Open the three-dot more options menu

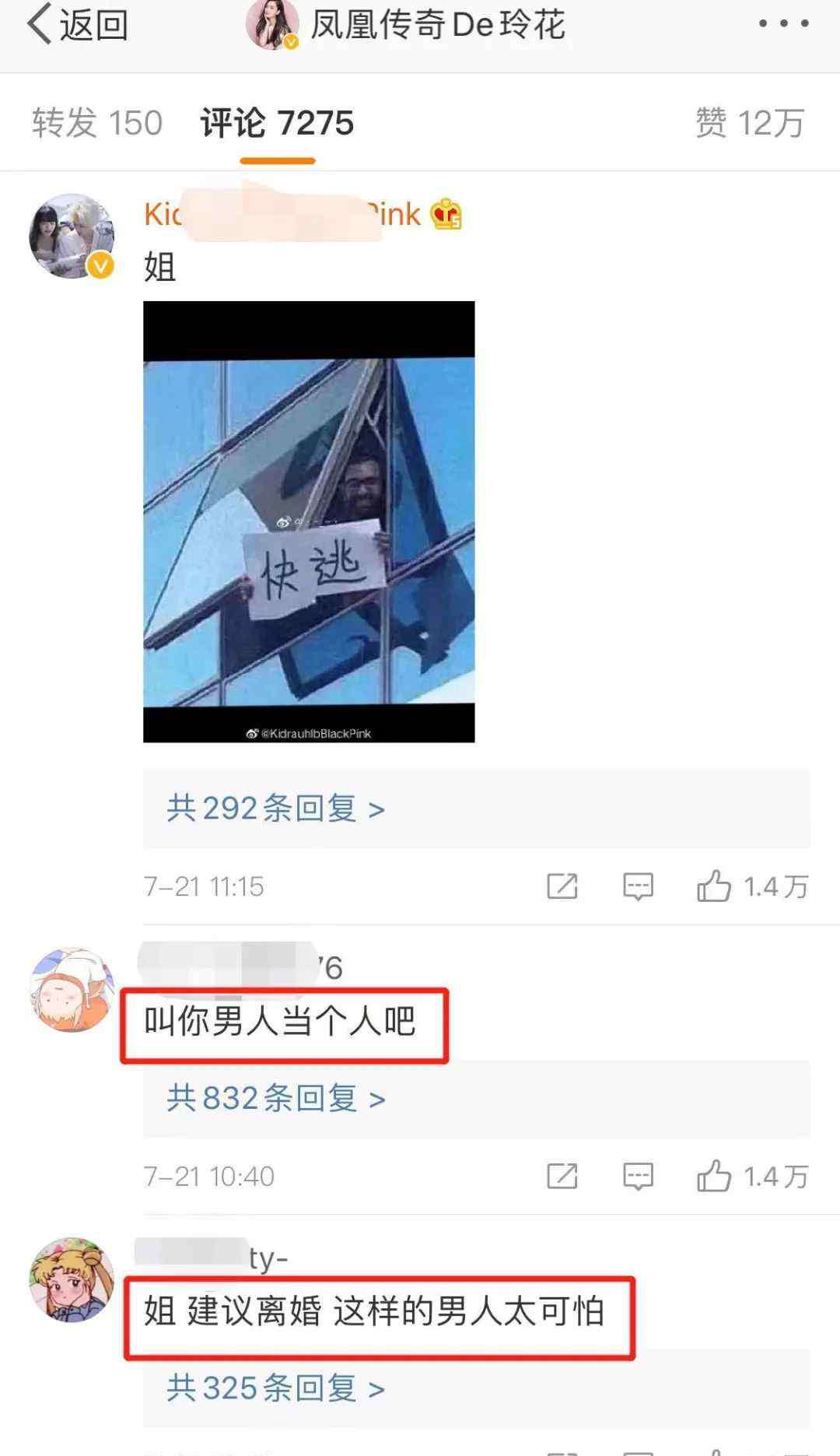784,23
